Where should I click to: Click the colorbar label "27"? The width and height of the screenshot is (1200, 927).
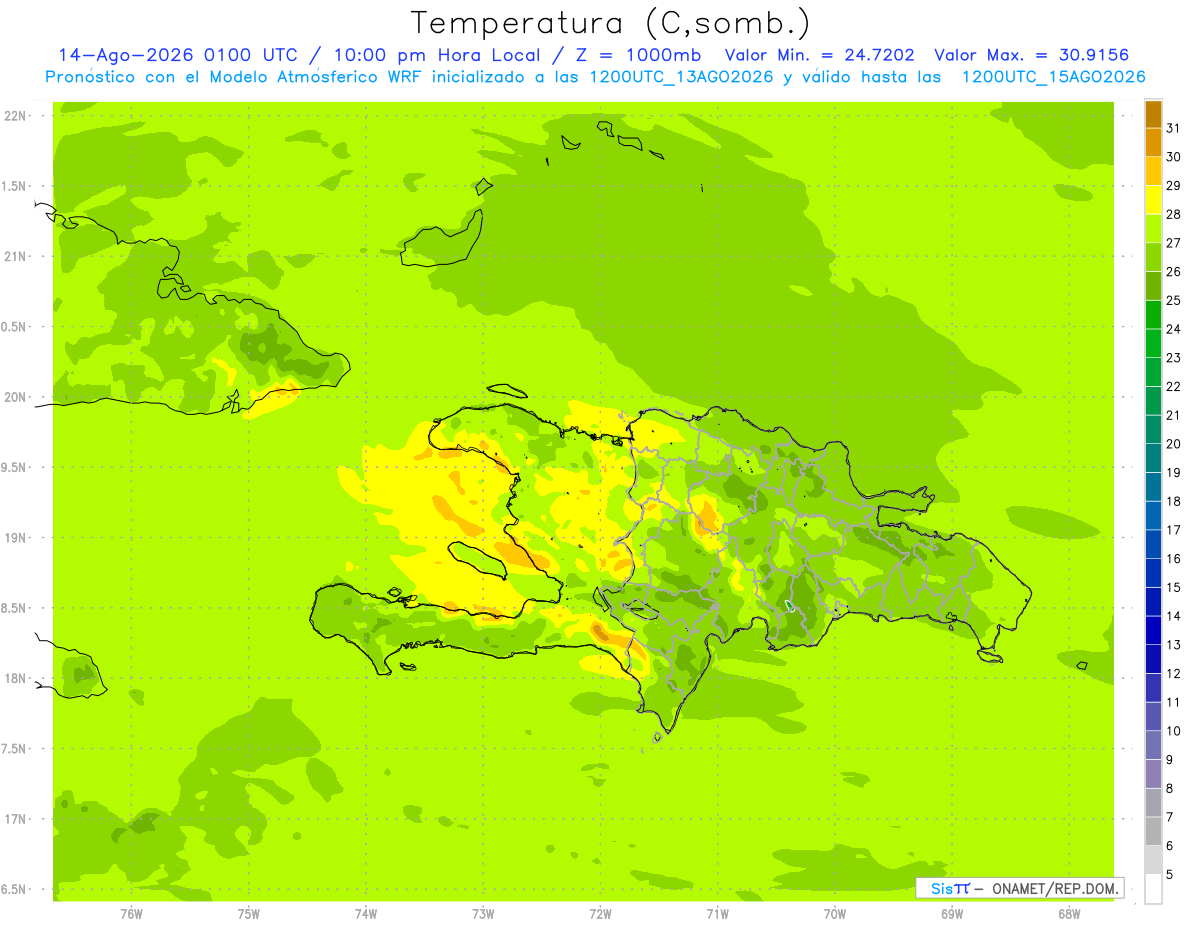1174,243
